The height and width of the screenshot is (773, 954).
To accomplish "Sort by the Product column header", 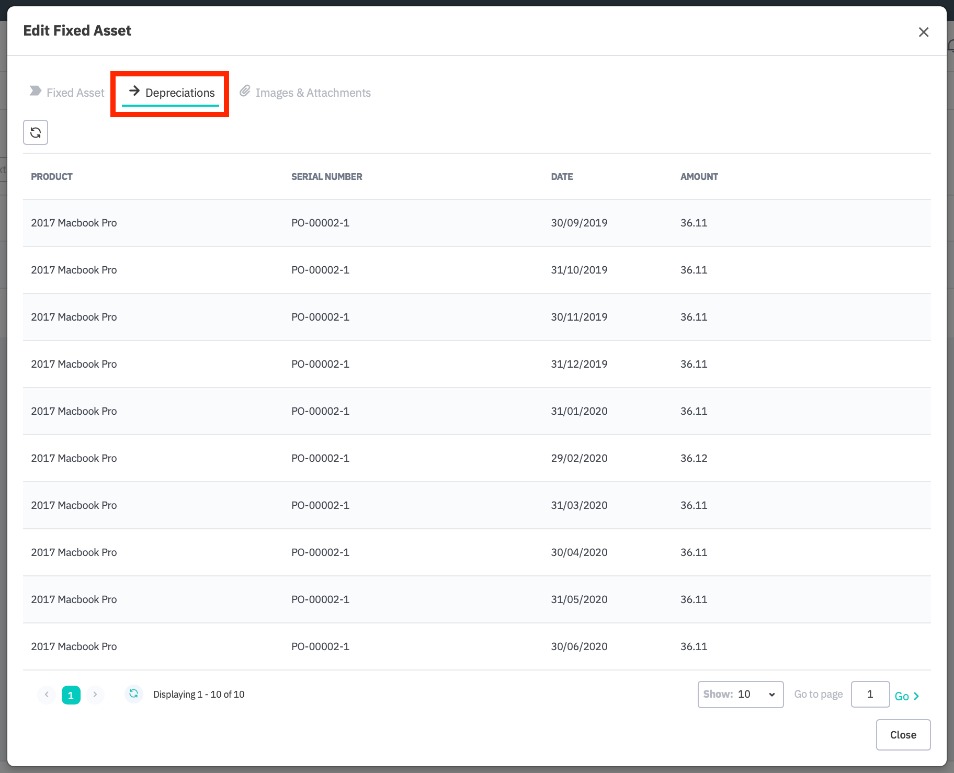I will pyautogui.click(x=52, y=177).
